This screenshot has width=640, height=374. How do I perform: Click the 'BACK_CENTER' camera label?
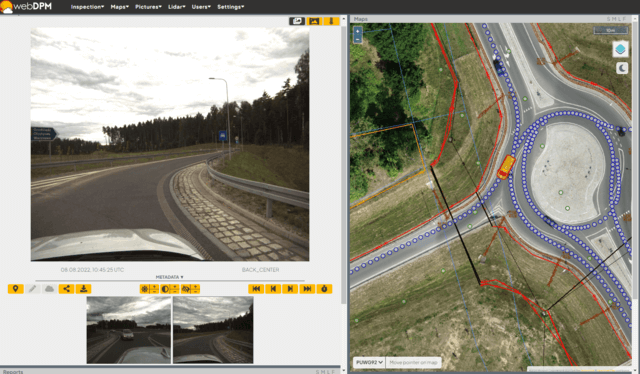coord(260,270)
